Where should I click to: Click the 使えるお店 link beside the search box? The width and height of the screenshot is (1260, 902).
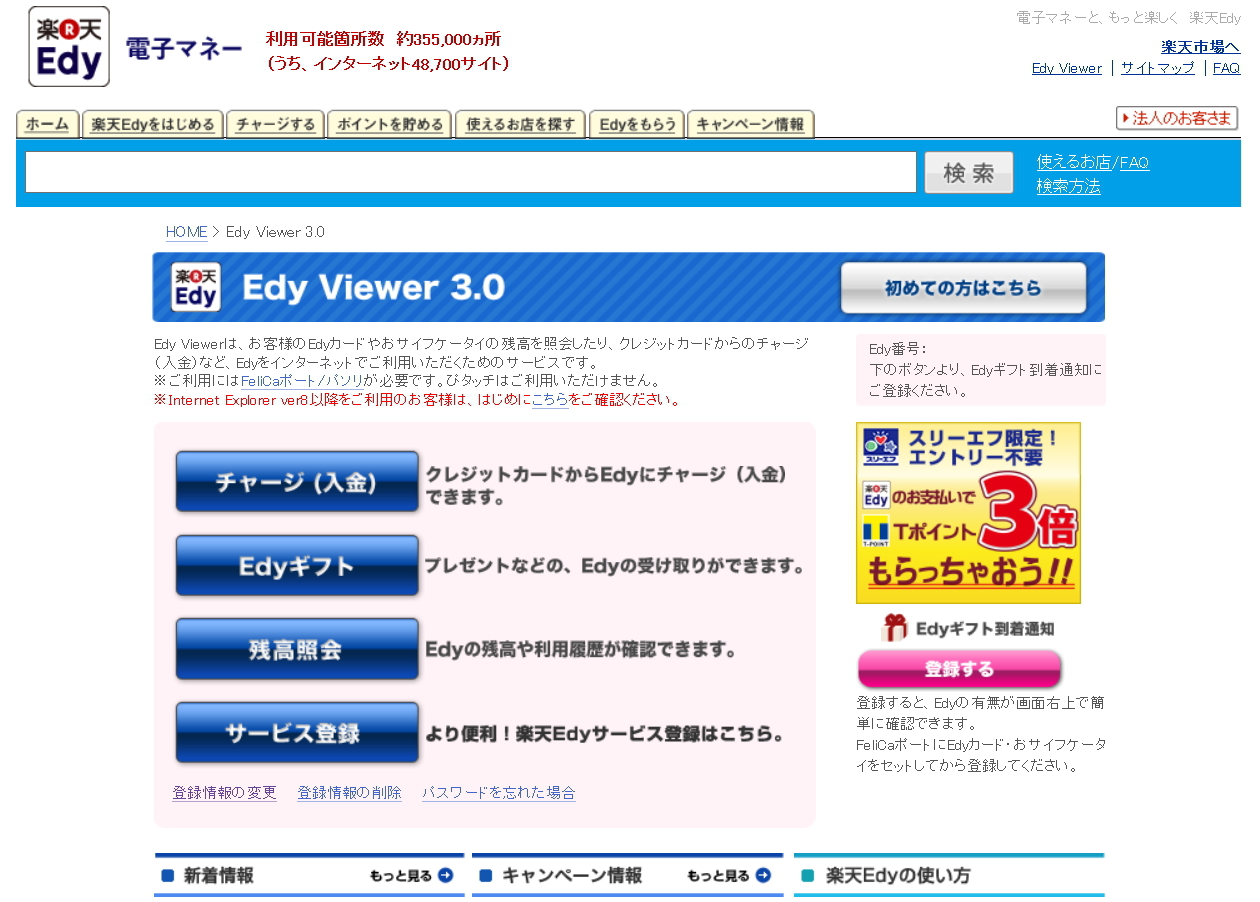click(1074, 162)
